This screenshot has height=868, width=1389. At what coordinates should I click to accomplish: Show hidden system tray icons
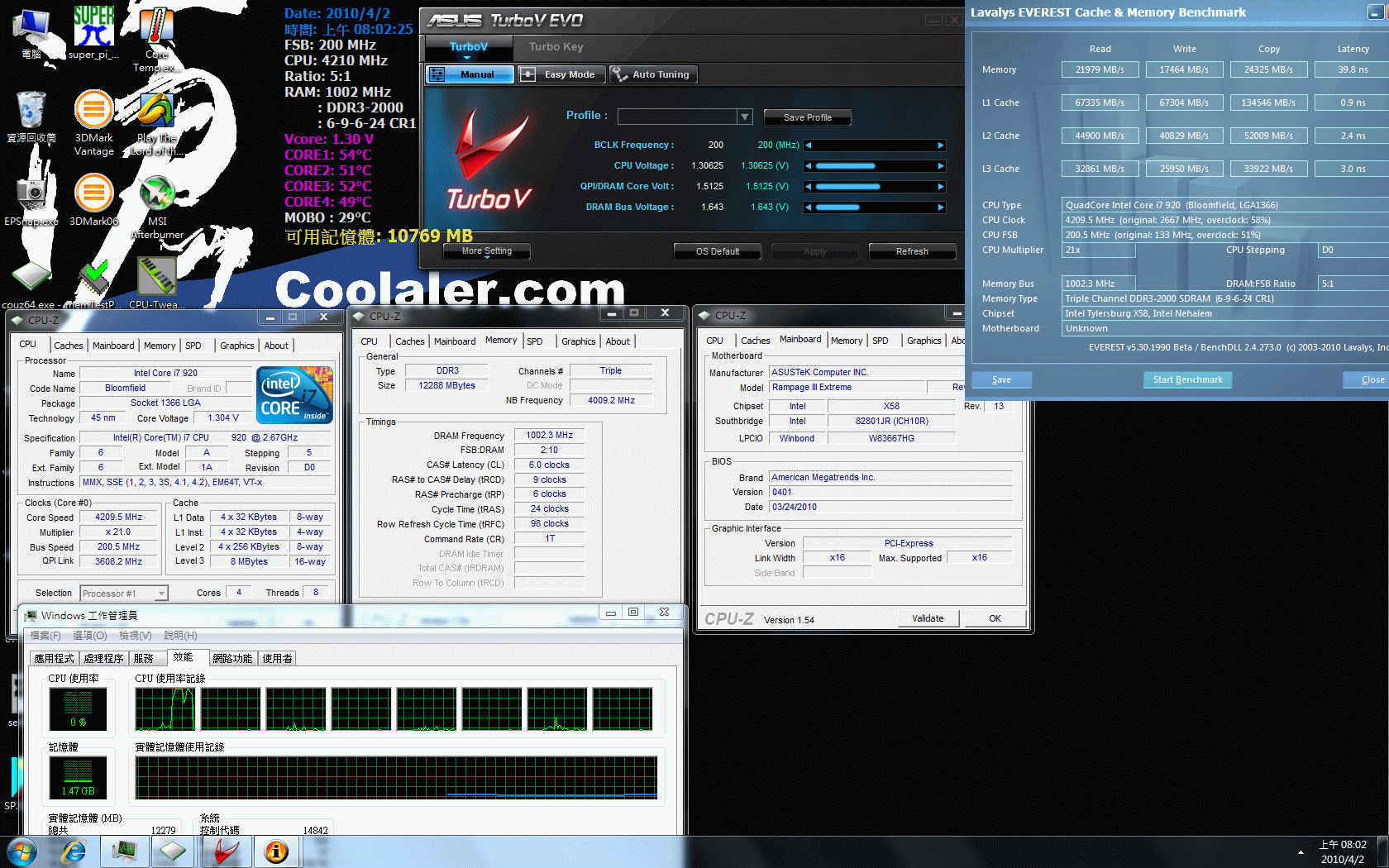coord(1301,851)
